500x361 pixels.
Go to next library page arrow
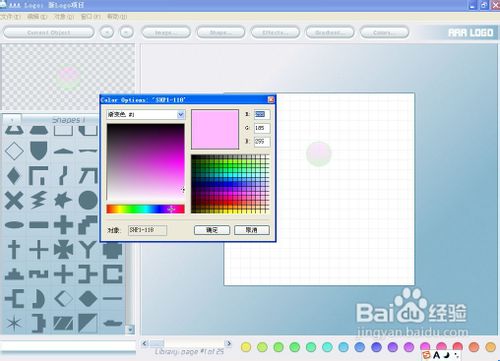(x=228, y=343)
